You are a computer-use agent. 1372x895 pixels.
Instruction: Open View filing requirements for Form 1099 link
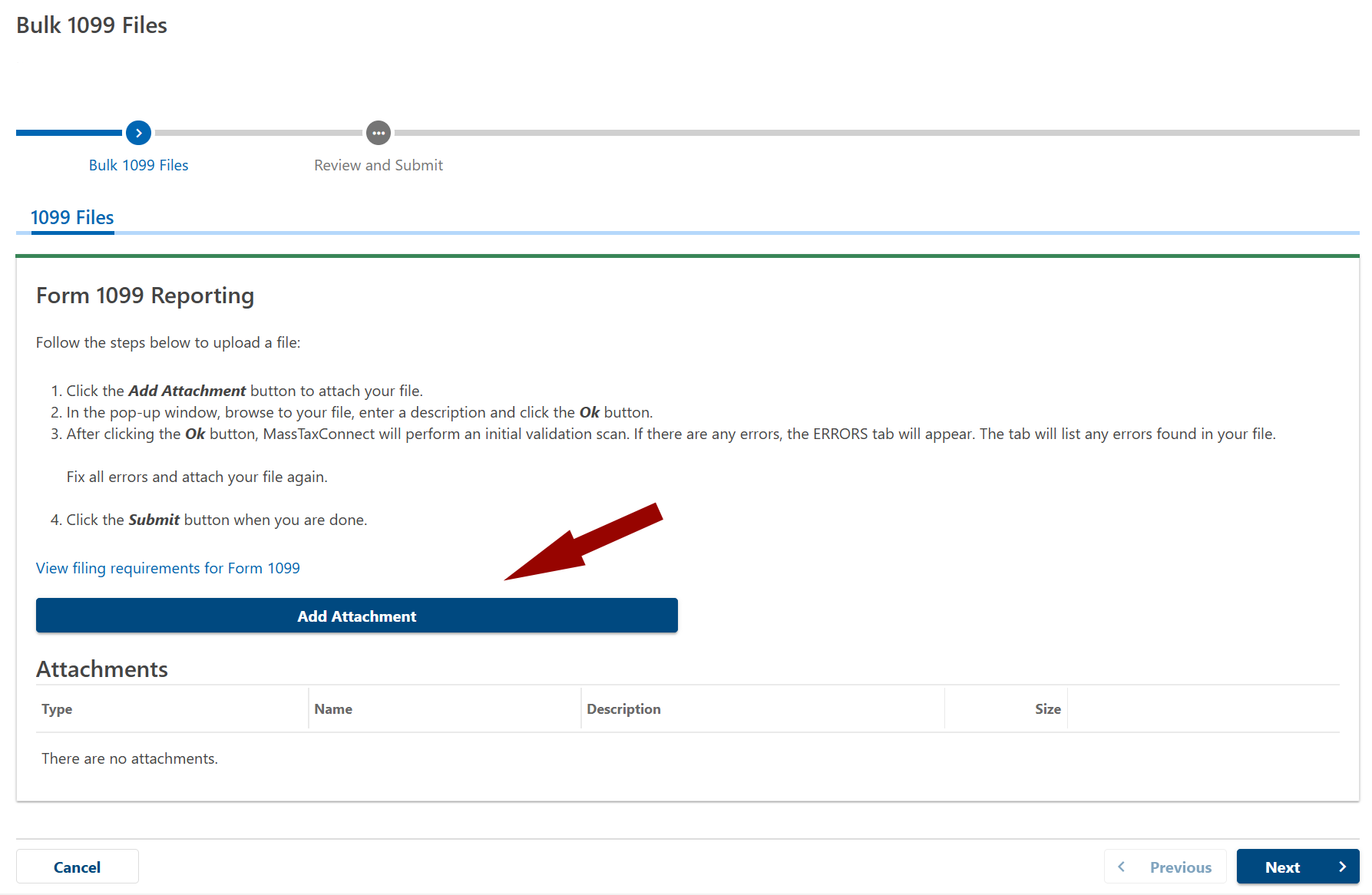click(167, 568)
